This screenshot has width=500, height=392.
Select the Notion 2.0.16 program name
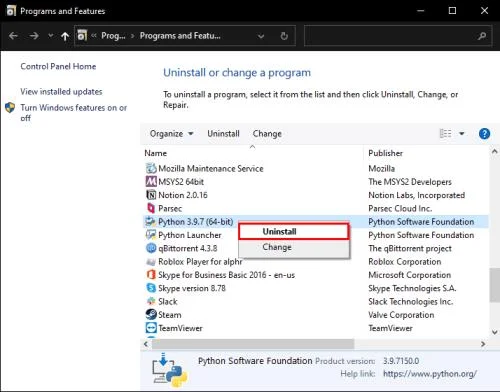pos(183,195)
